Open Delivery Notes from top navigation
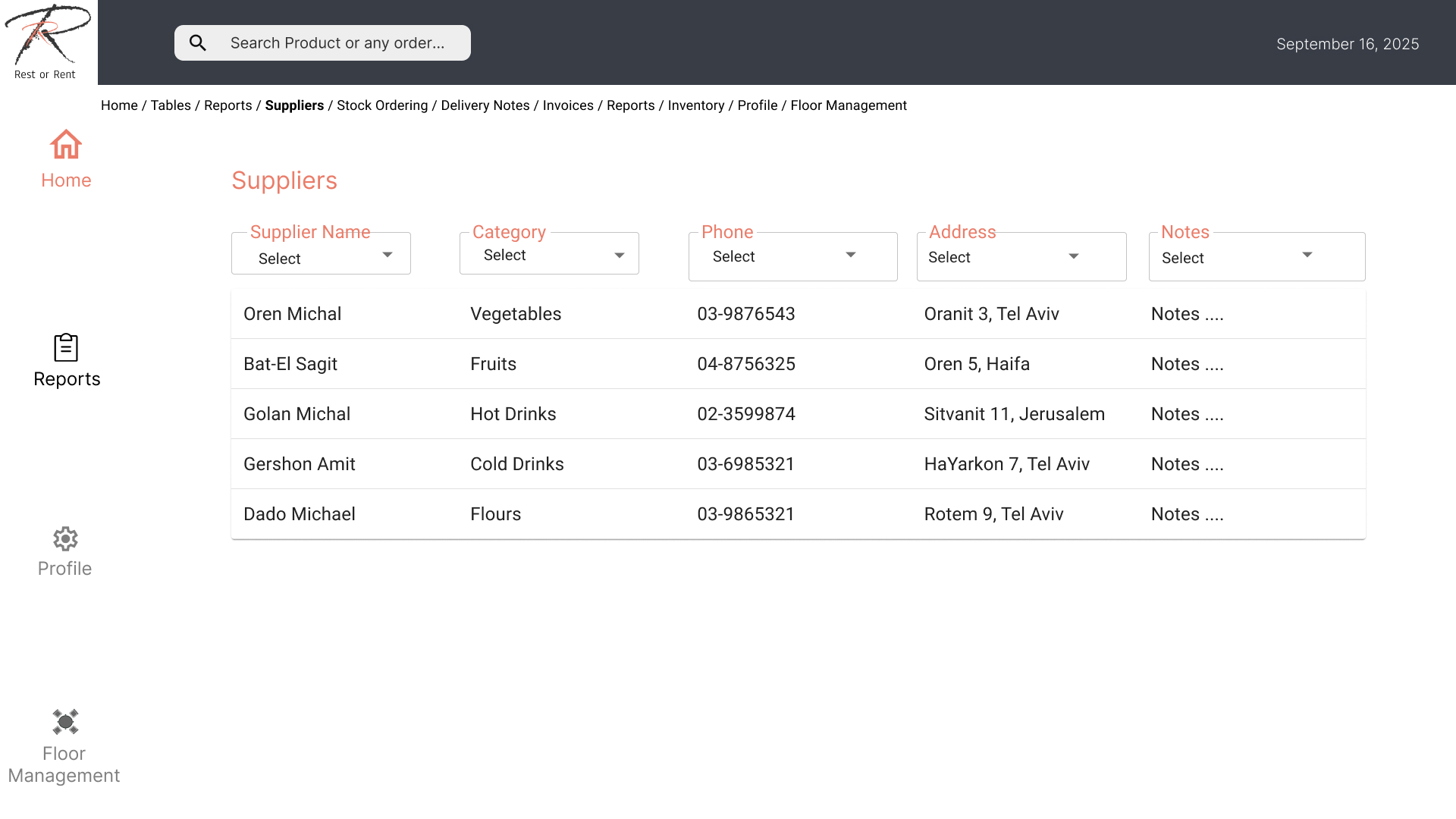Viewport: 1456px width, 819px height. pos(485,105)
